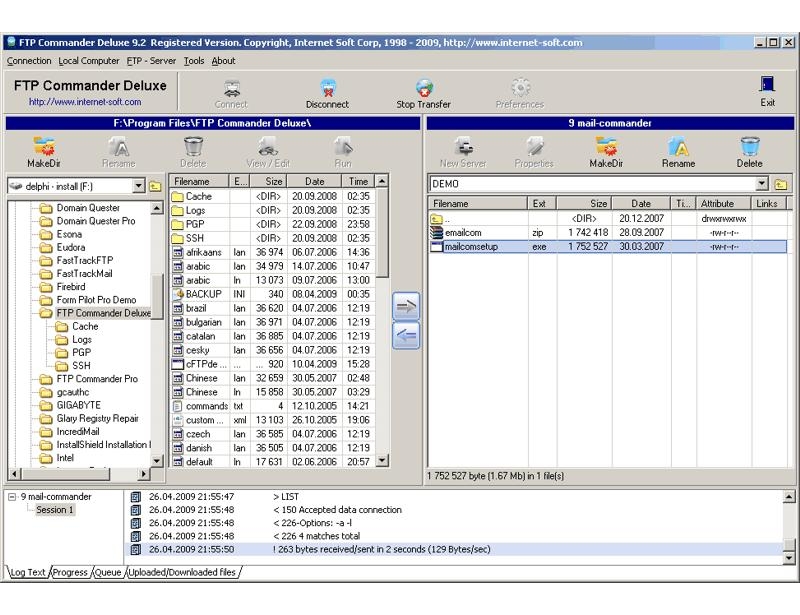This screenshot has width=800, height=615.
Task: Select the SSH subfolder in tree
Action: tap(81, 365)
